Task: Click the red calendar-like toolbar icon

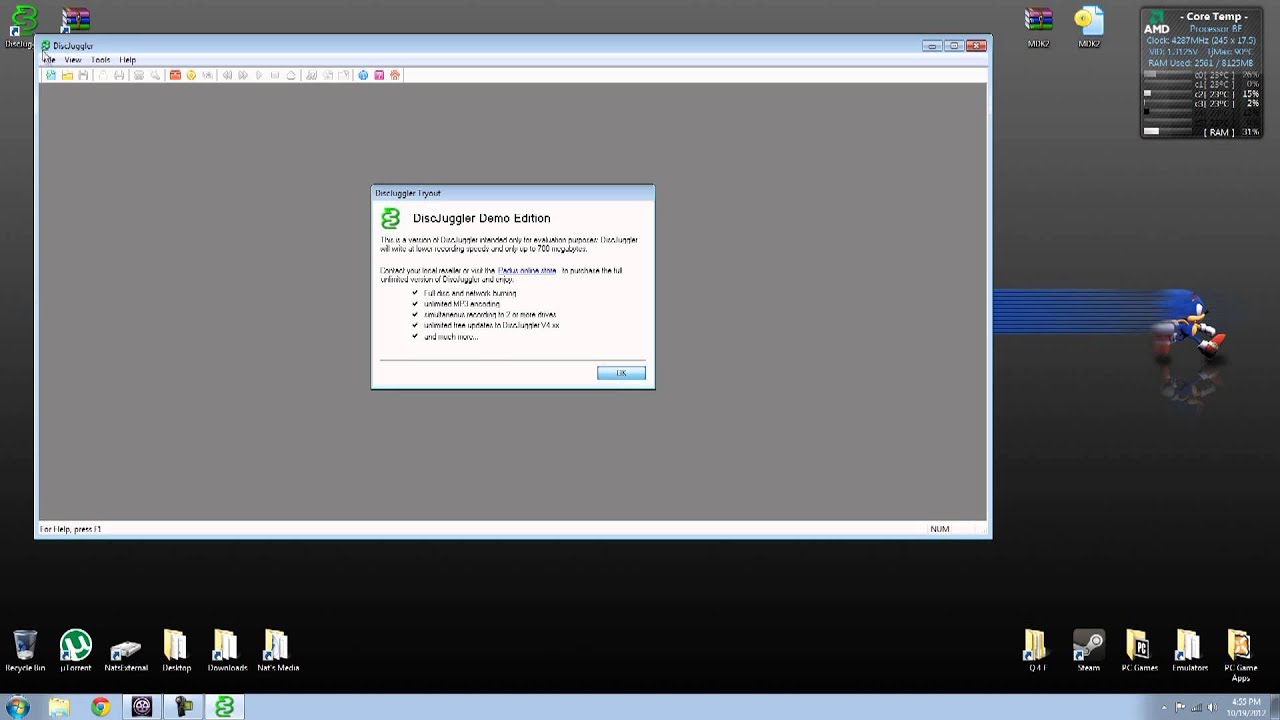Action: (x=175, y=75)
